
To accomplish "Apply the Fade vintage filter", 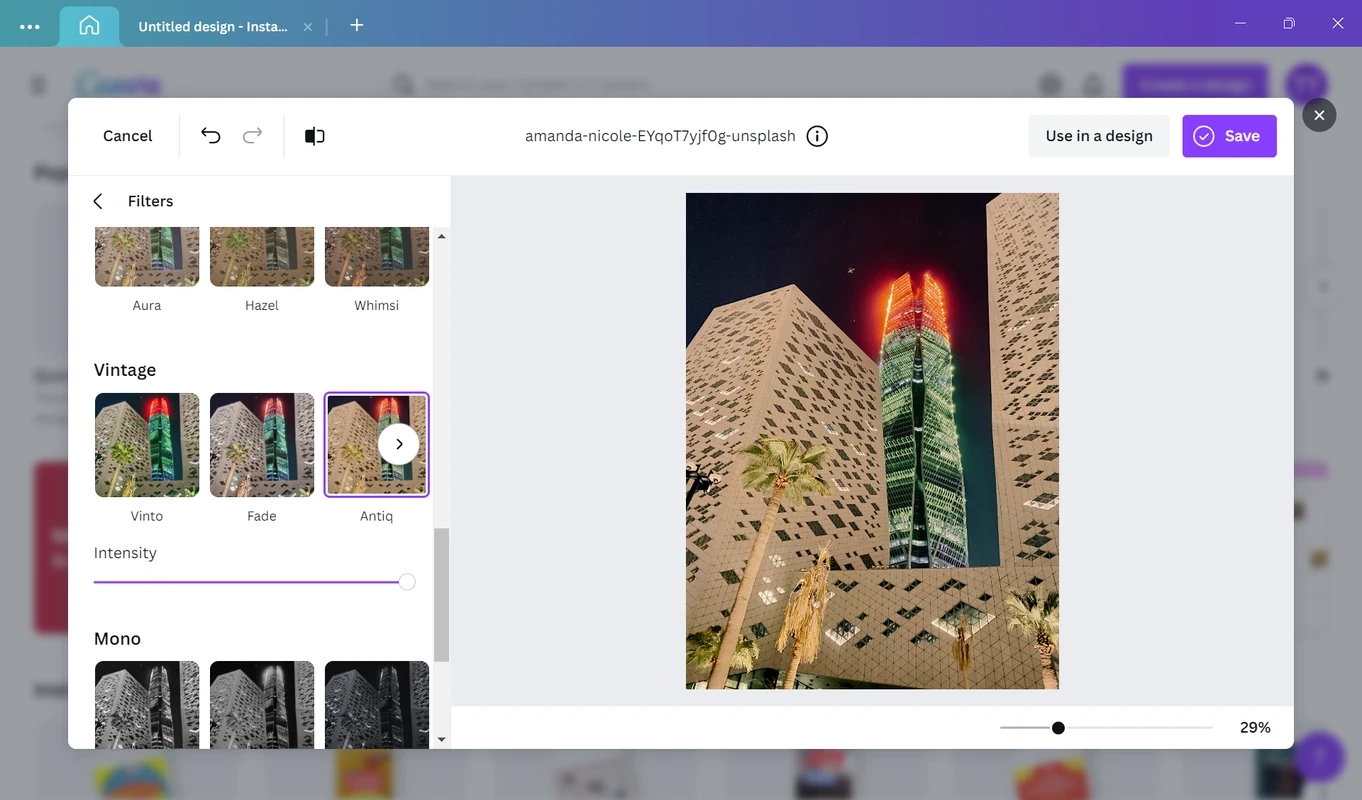I will [x=262, y=445].
